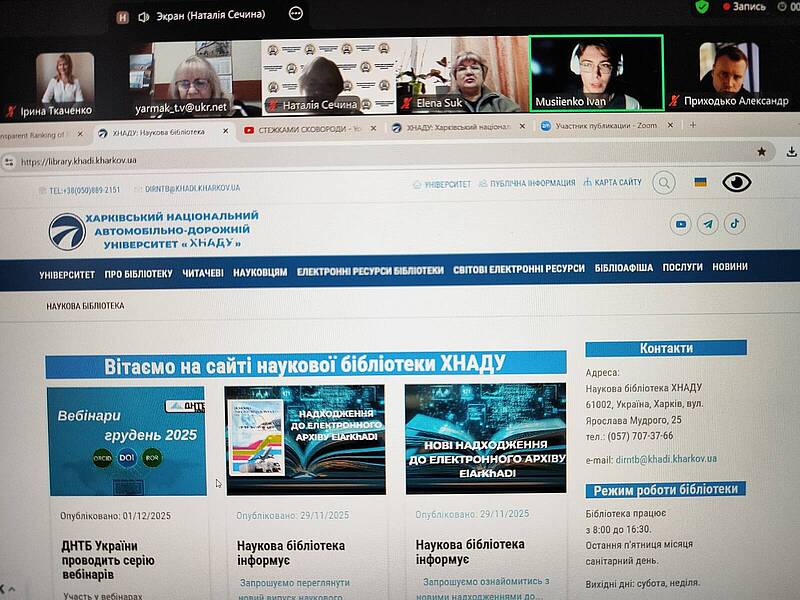Click the dirntb@khadi.kharkov.ua email link in Контакти
Image resolution: width=800 pixels, height=600 pixels.
coord(666,459)
